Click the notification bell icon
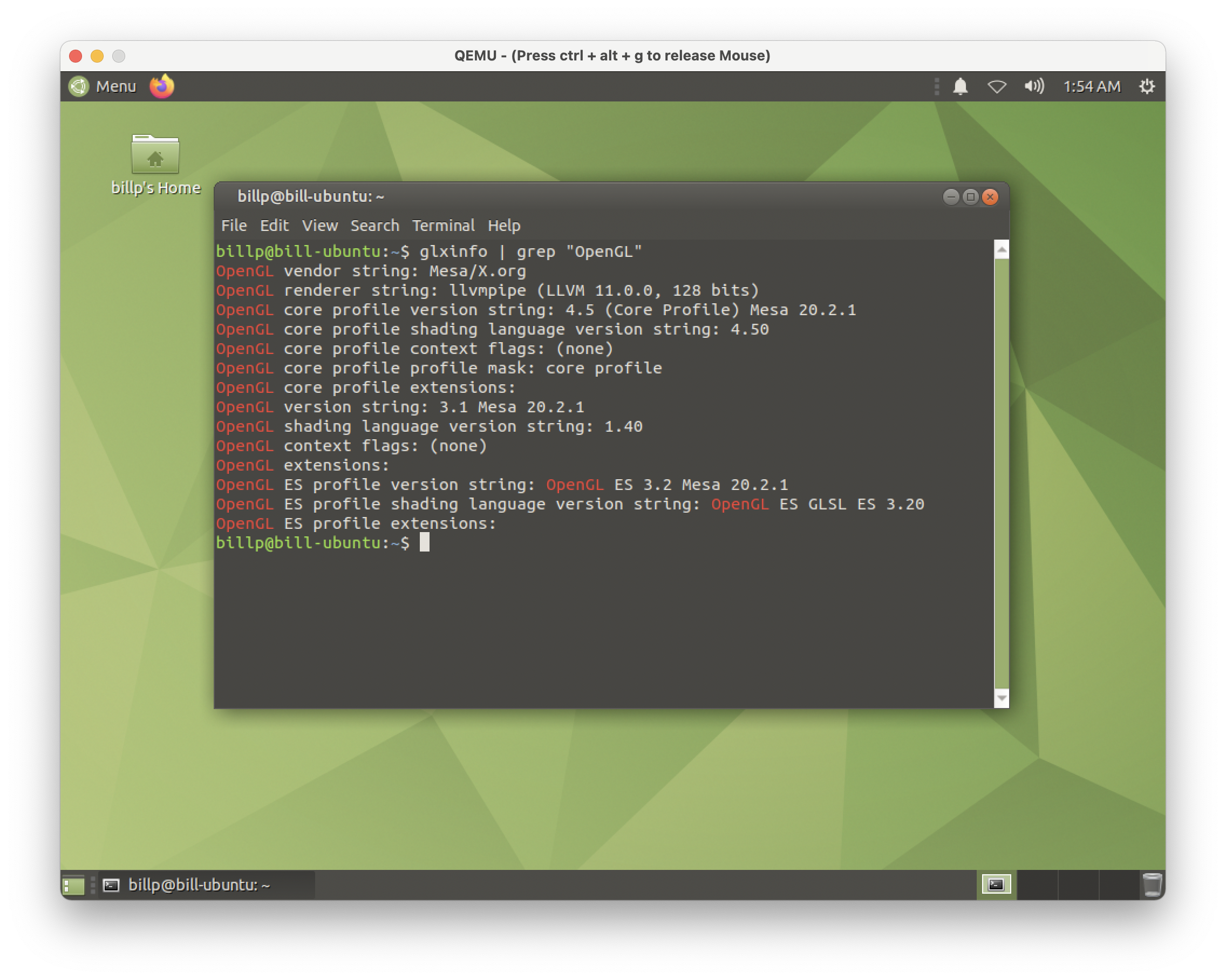 (x=961, y=86)
